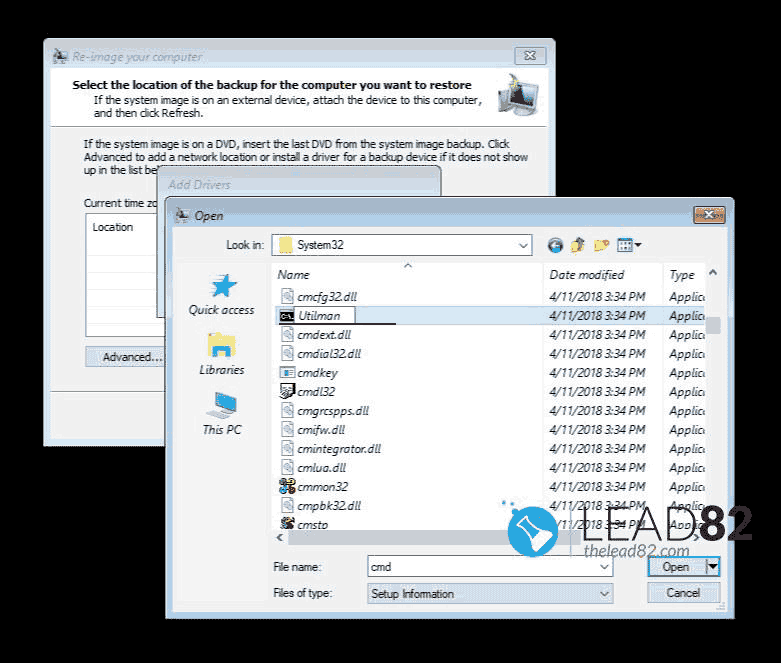Select the cmdial32.dll file icon
781x663 pixels.
pos(287,353)
